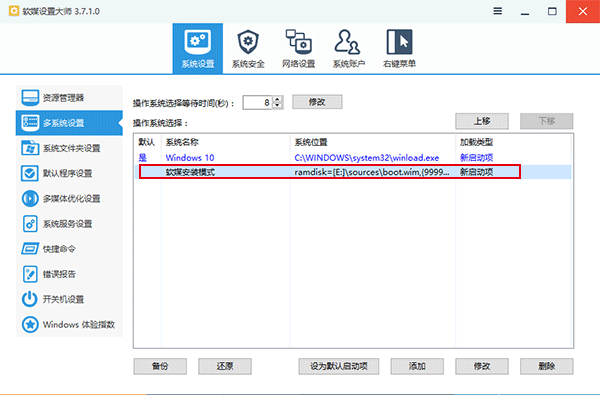600x395 pixels.
Task: Click the 快捷命令 icon
Action: coord(30,249)
